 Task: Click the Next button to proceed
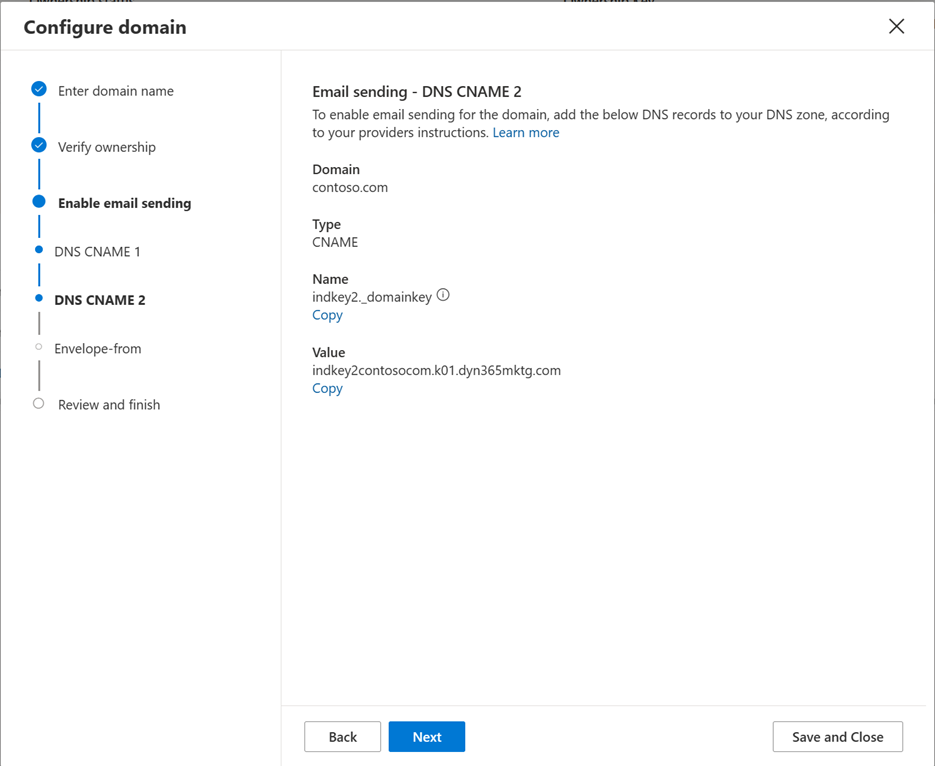coord(427,736)
